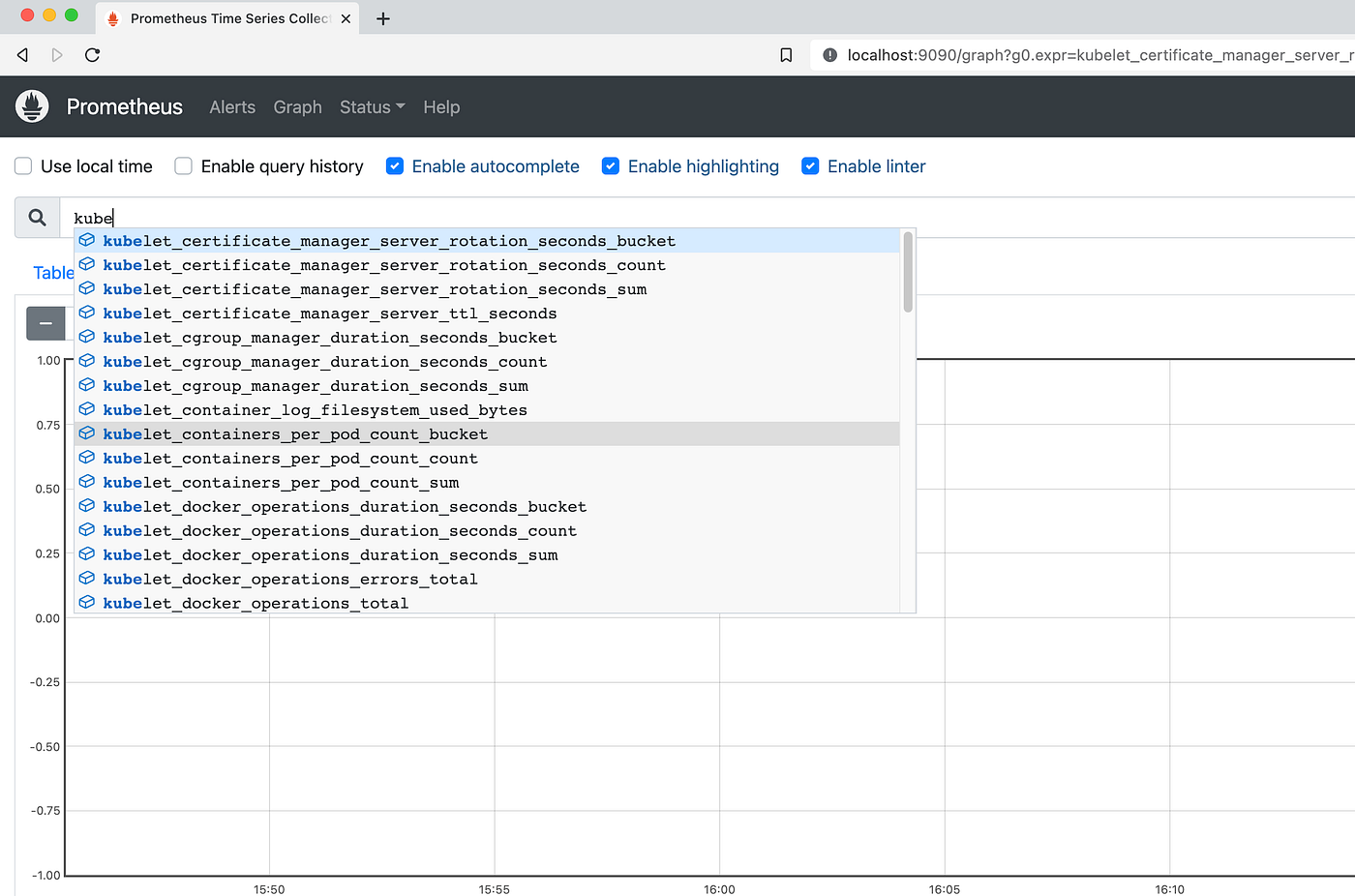Click the autocomplete list scrollbar thumb

tap(908, 272)
